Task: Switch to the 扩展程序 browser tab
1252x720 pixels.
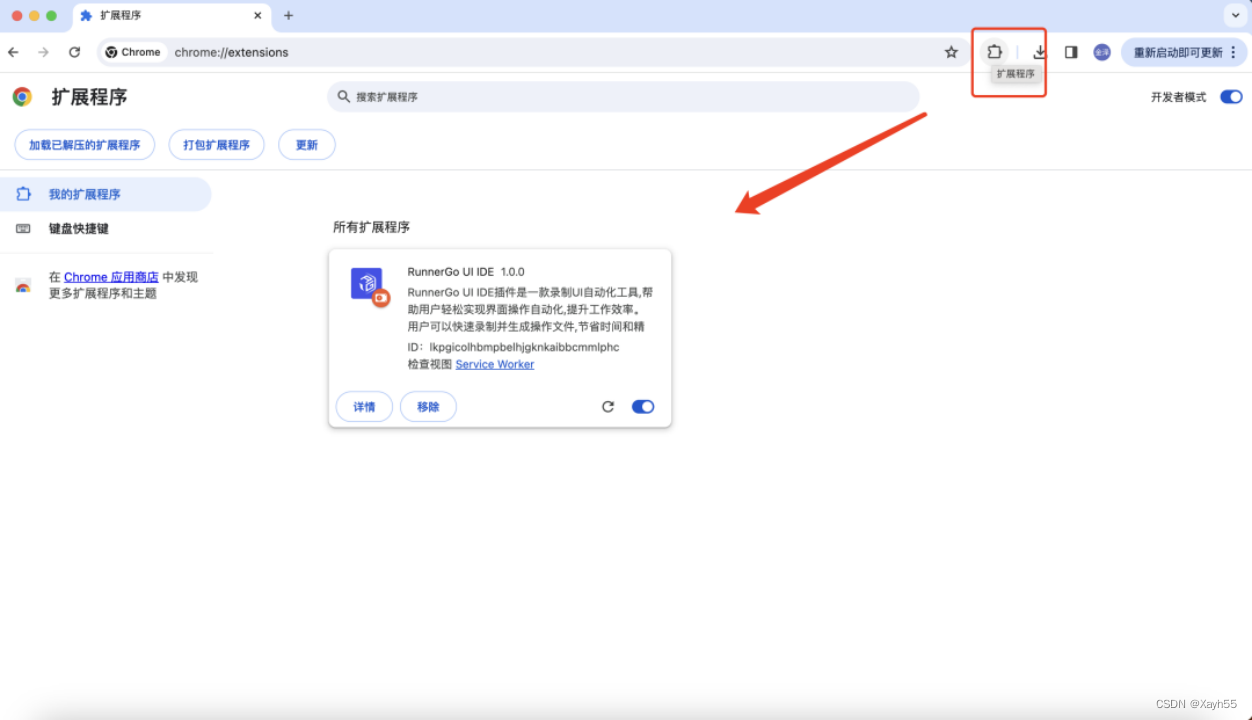Action: point(172,16)
